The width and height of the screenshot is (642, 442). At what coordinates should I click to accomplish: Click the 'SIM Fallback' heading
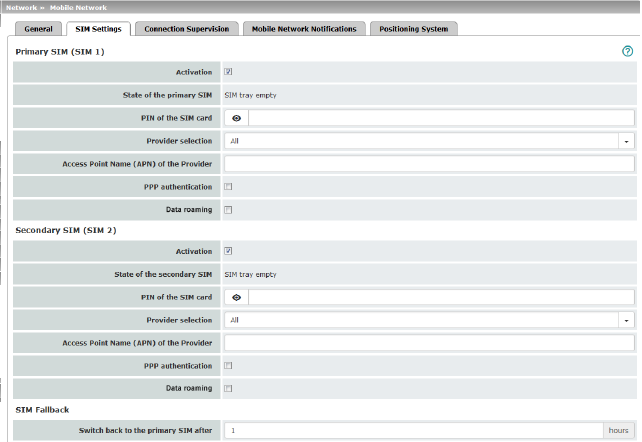(x=42, y=410)
